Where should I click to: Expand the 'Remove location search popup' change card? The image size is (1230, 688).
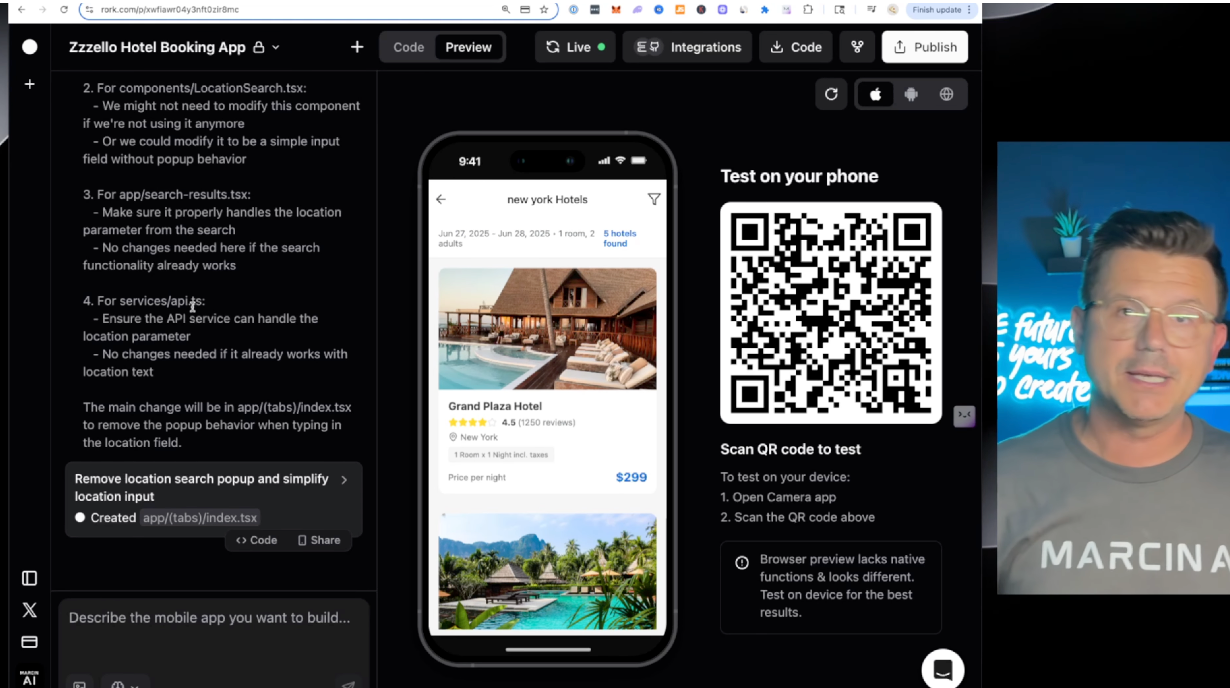point(344,479)
